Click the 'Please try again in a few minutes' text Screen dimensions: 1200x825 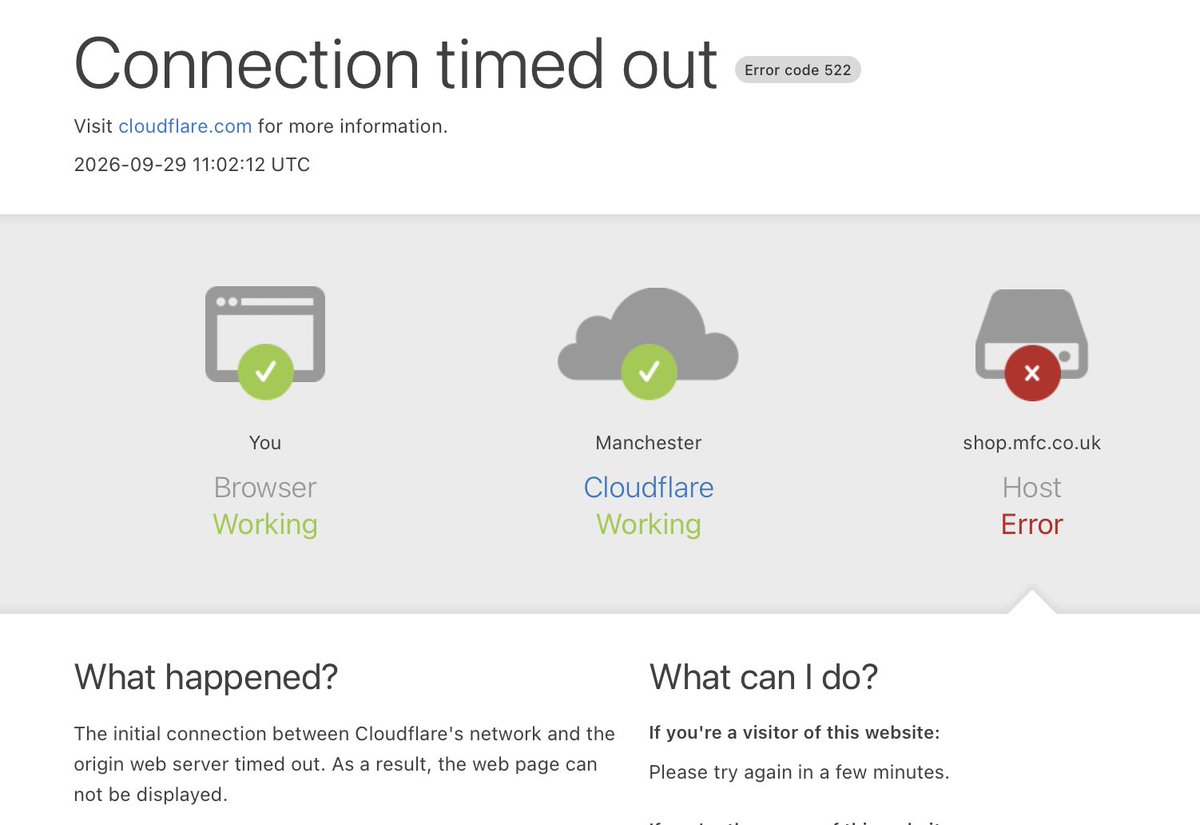[x=799, y=772]
